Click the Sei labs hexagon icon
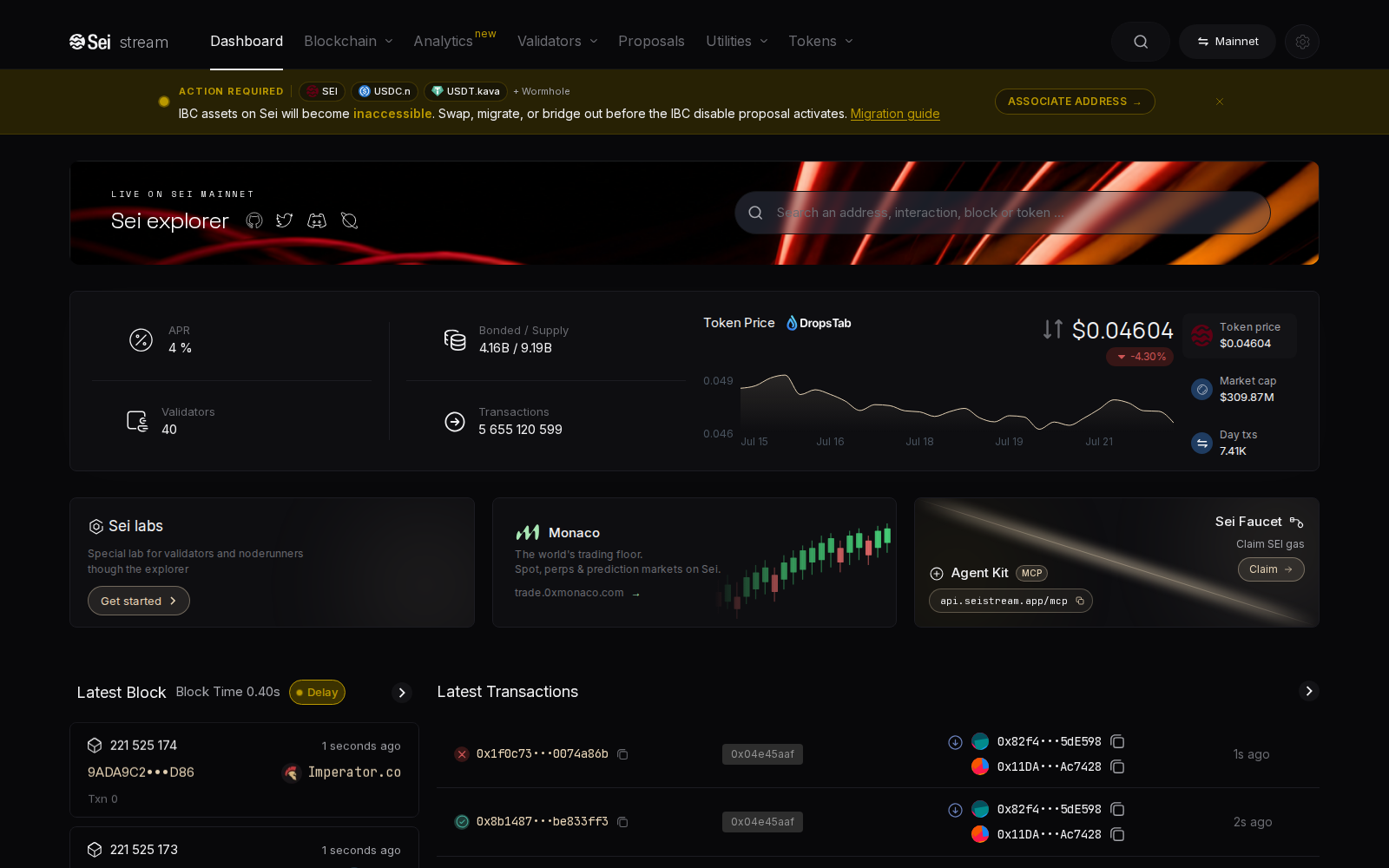This screenshot has height=868, width=1389. coord(95,527)
